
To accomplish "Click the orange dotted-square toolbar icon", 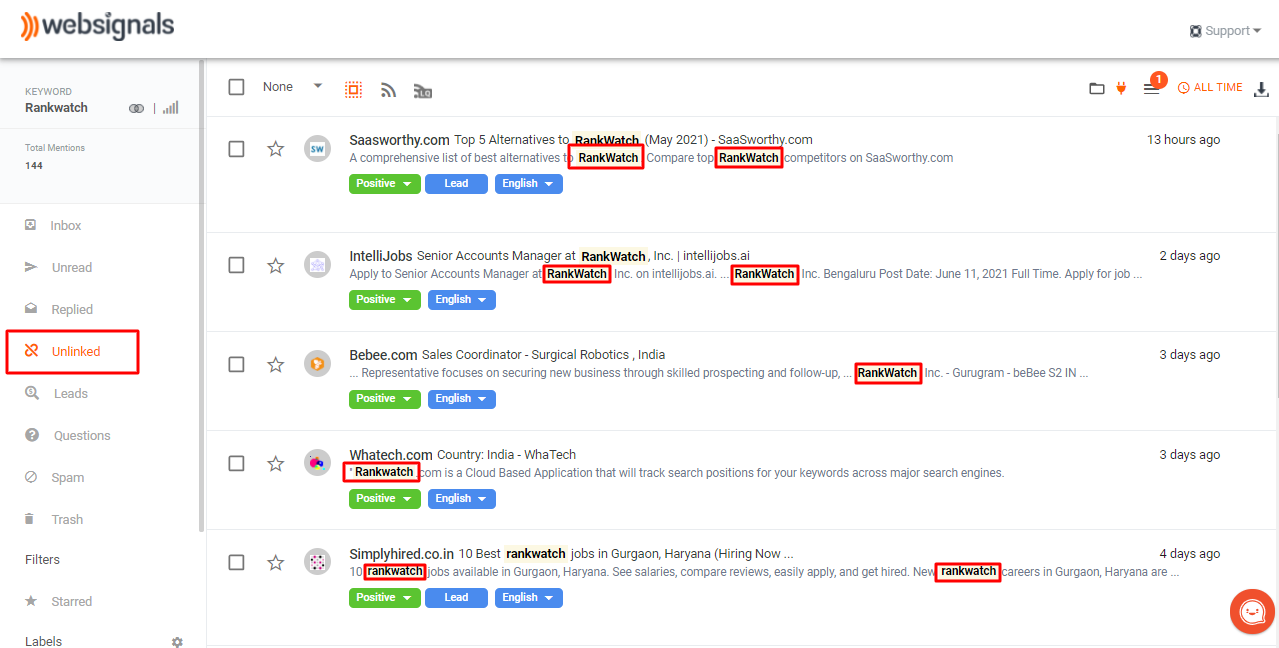I will [x=353, y=90].
